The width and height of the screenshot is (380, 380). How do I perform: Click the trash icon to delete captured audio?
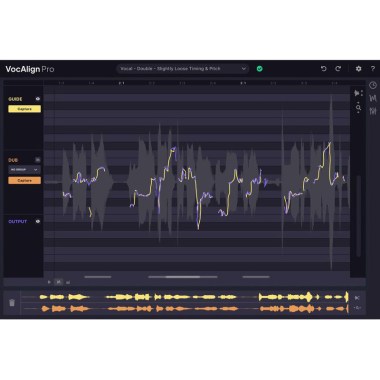[x=12, y=303]
